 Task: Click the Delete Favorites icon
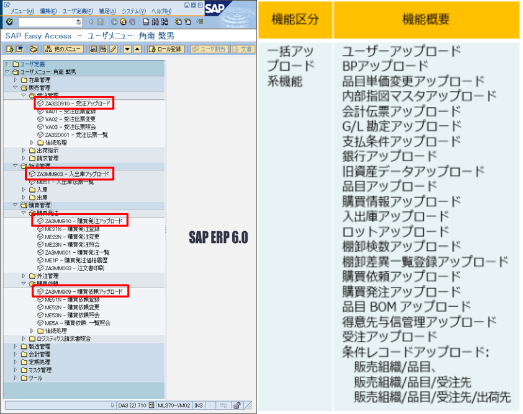click(103, 49)
